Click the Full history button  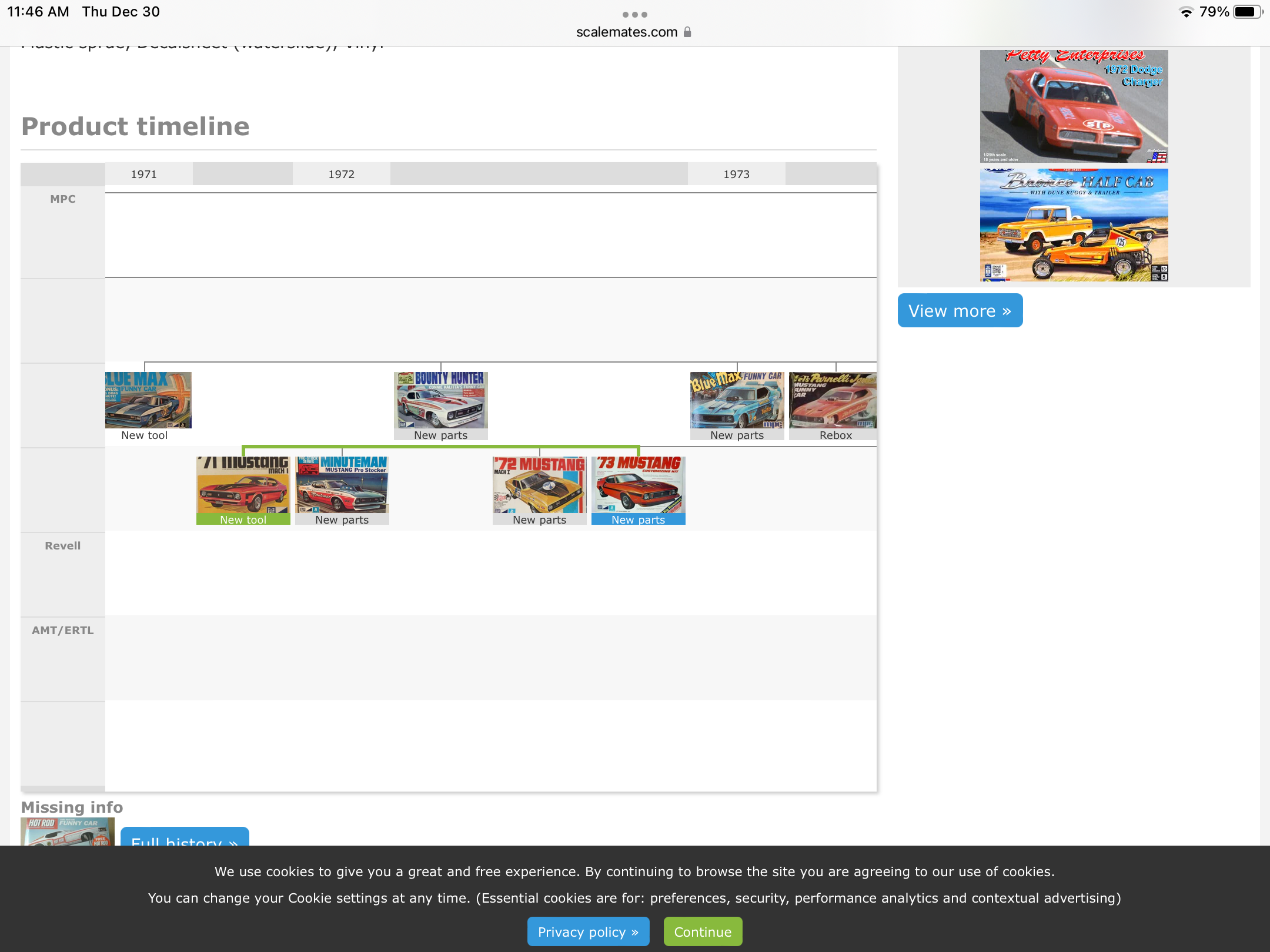(185, 837)
